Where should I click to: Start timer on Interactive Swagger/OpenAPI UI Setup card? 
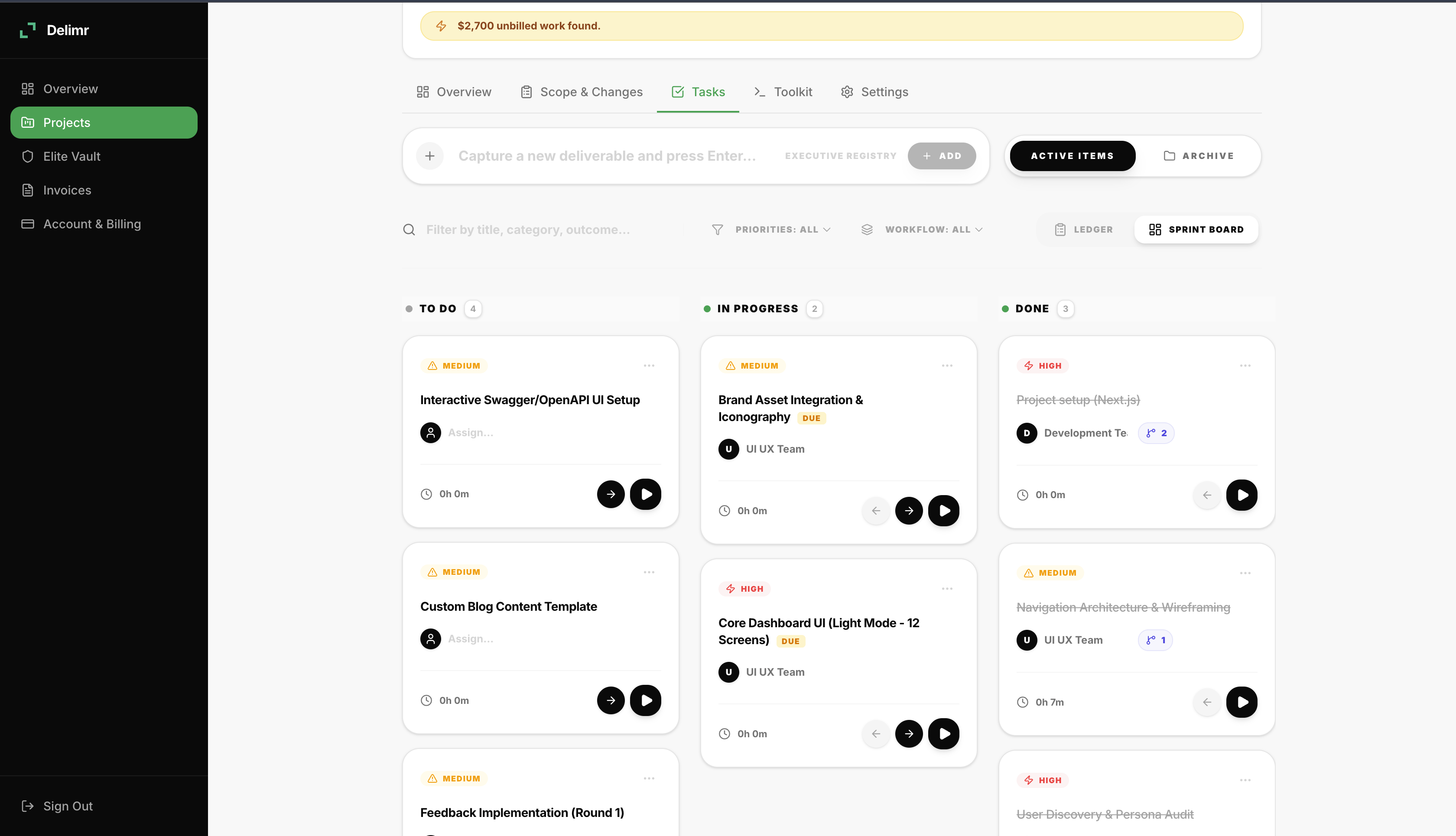646,494
